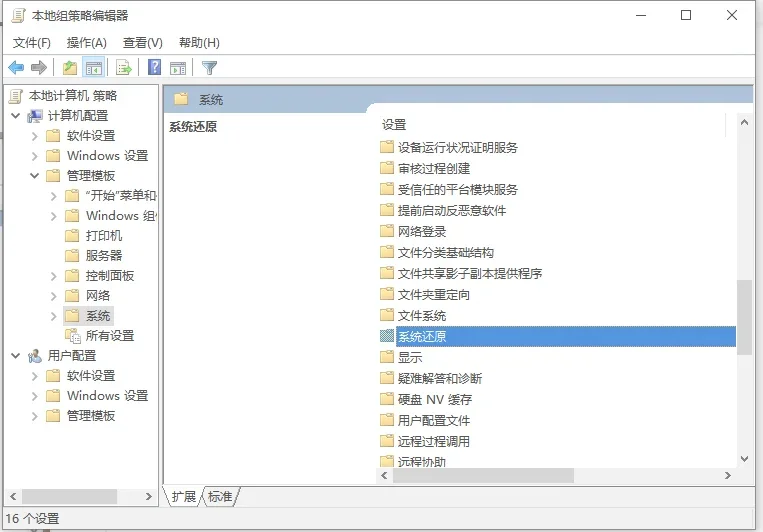
Task: Expand Windows 设置 under 用户配置
Action: pos(35,396)
